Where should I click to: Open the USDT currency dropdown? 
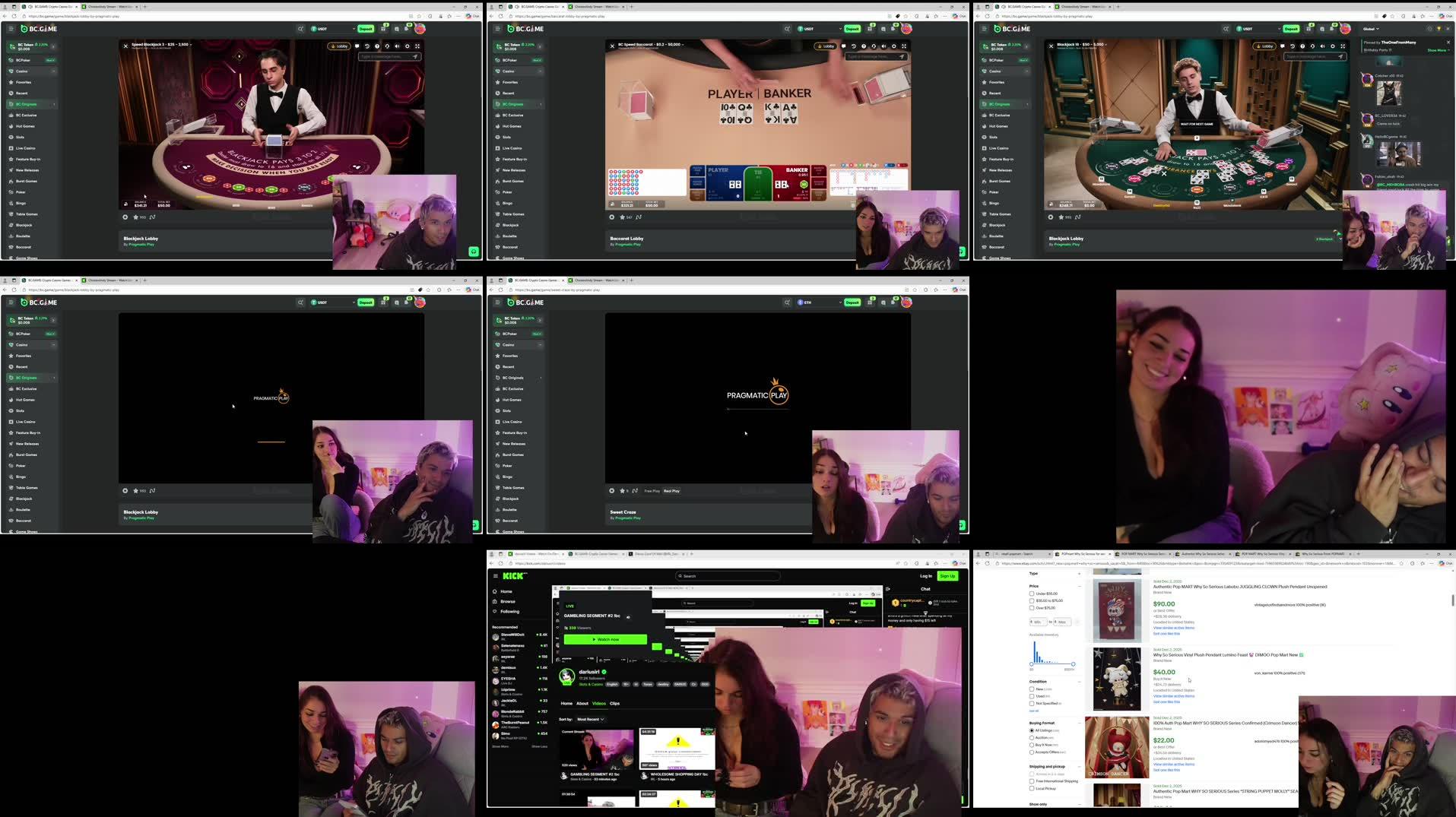click(x=330, y=28)
